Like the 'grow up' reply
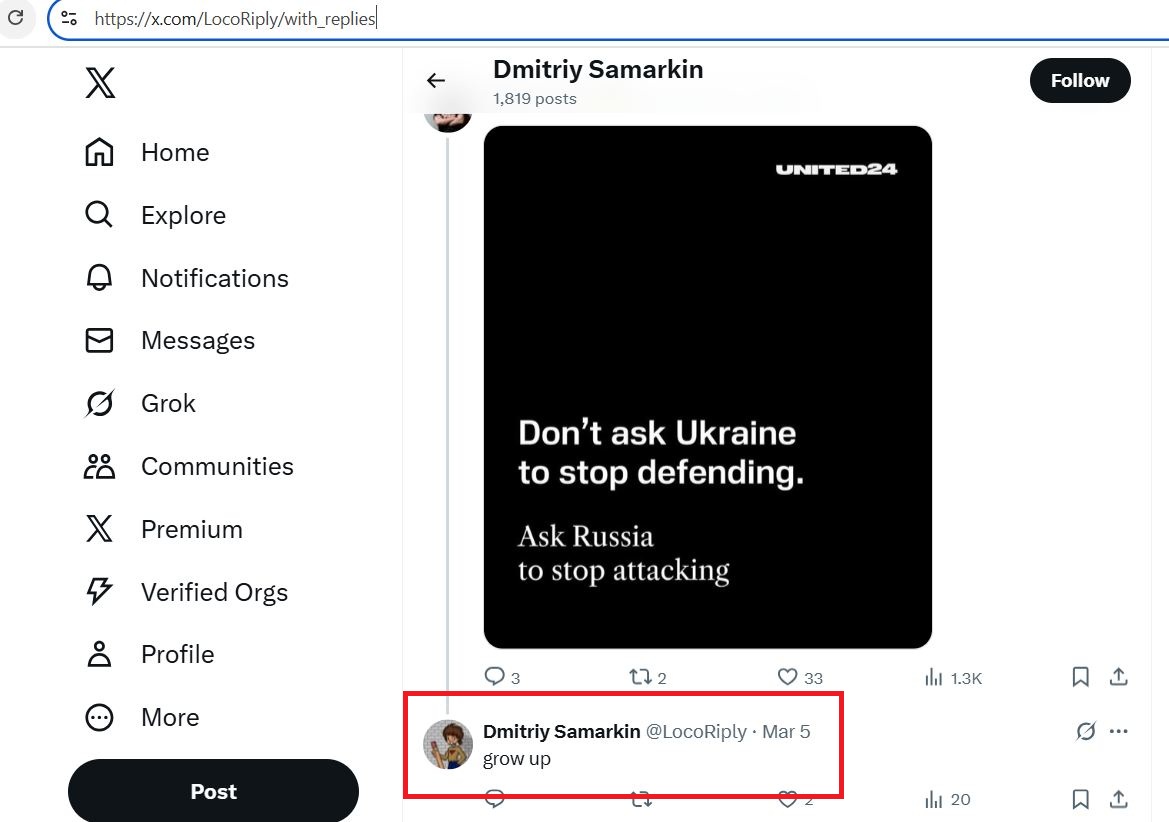 [x=788, y=799]
